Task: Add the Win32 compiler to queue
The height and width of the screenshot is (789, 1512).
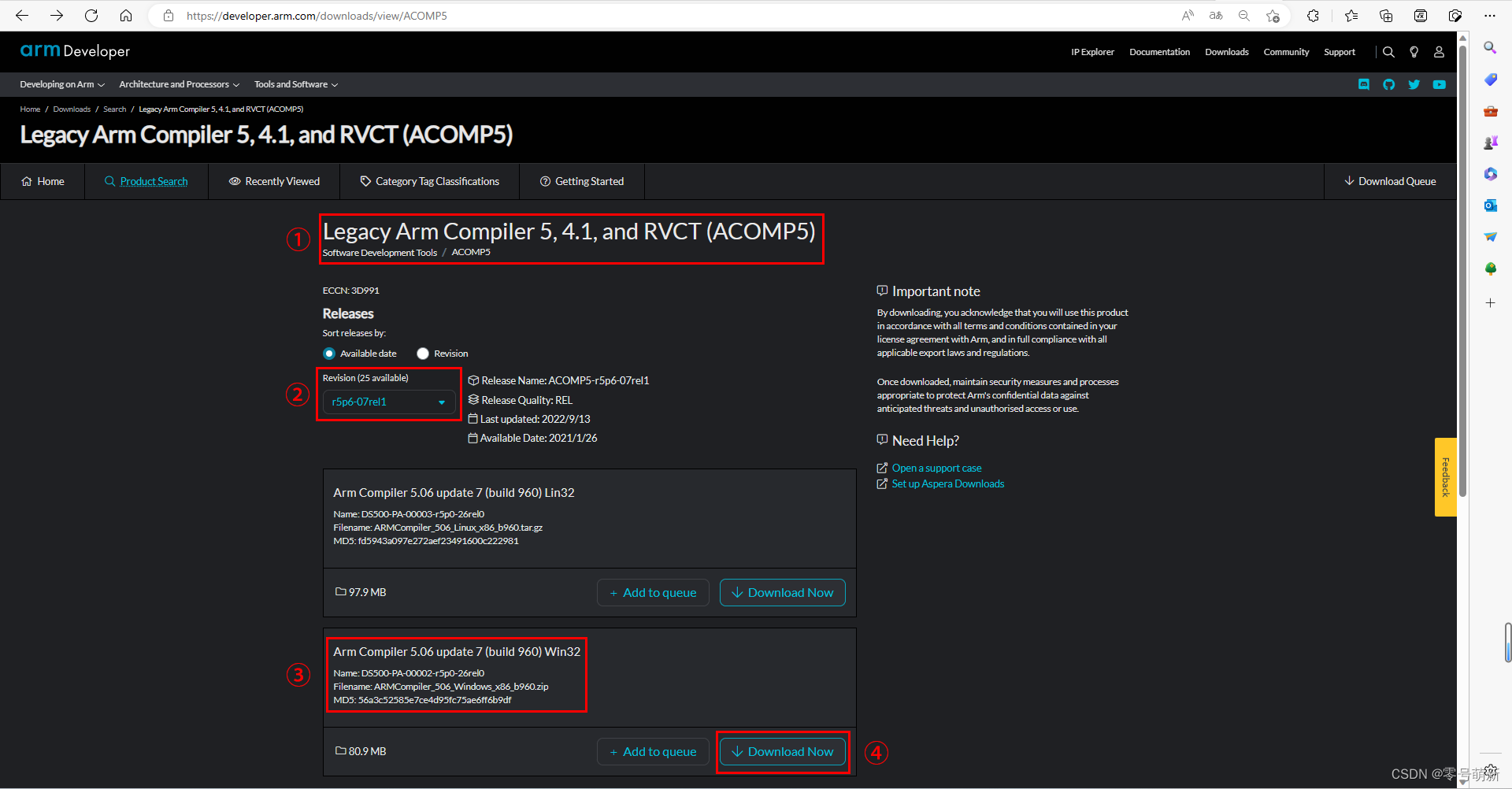Action: click(653, 752)
